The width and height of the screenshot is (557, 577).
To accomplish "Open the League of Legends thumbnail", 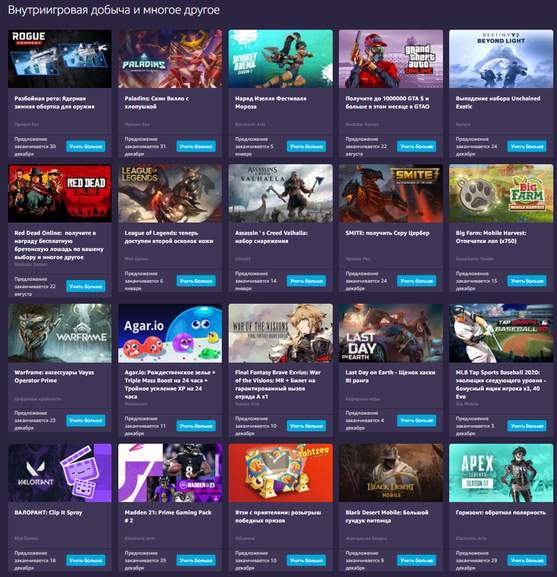I will tap(170, 193).
